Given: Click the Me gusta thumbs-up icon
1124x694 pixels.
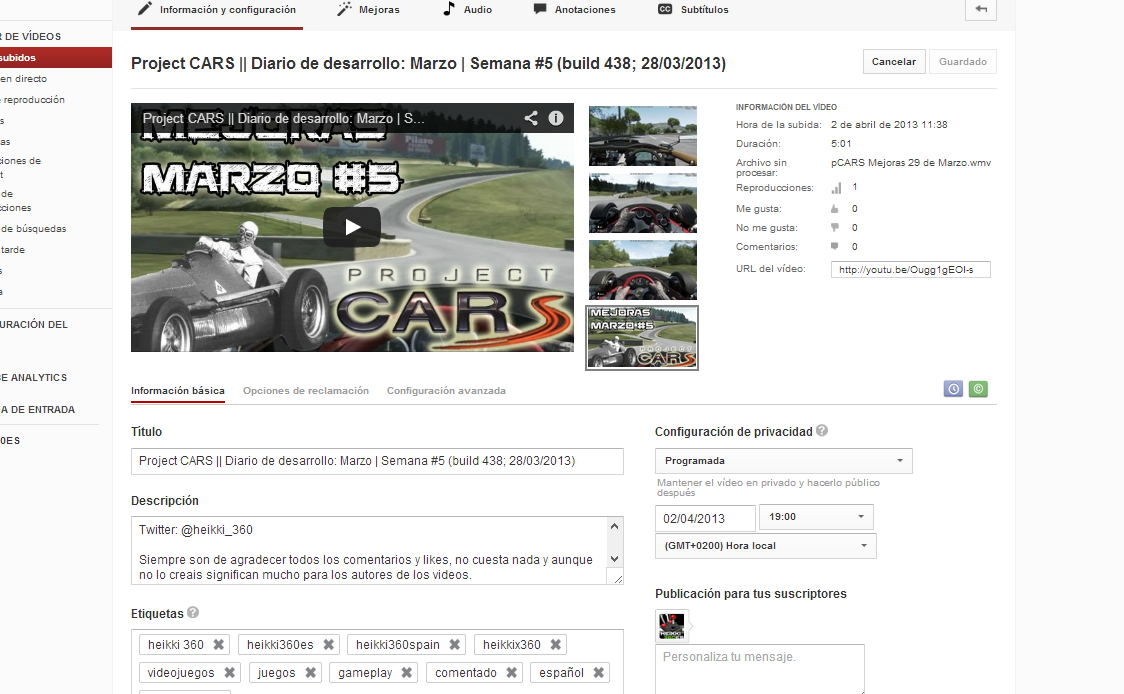Looking at the screenshot, I should point(834,209).
